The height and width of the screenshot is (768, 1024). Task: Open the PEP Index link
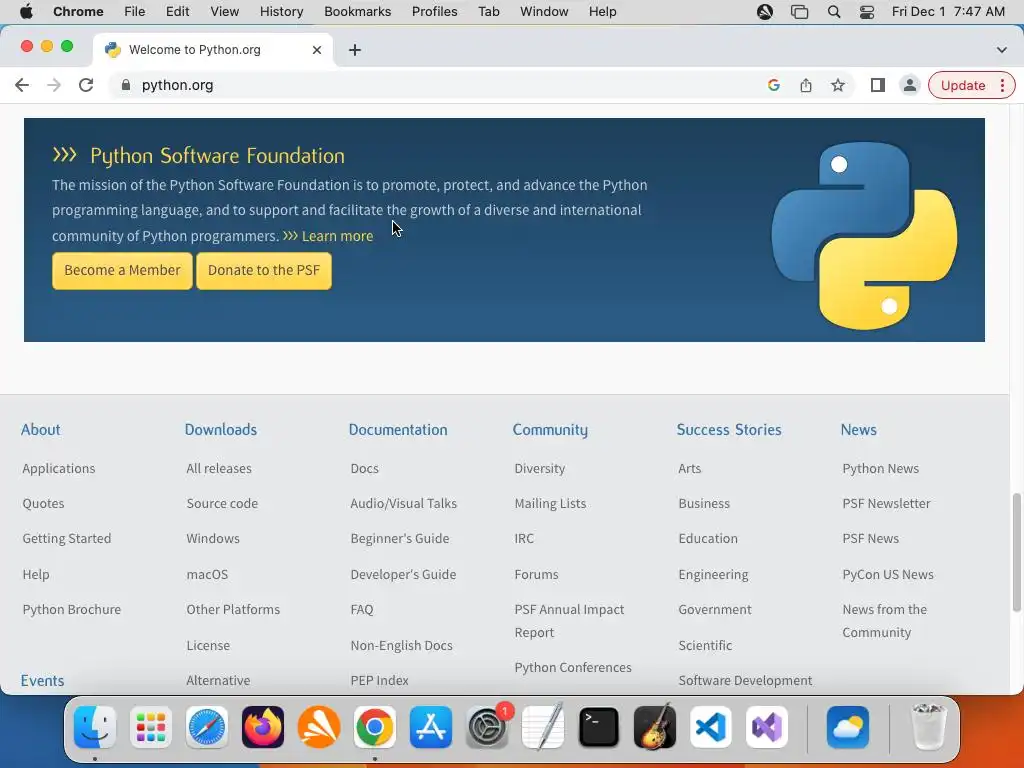pyautogui.click(x=379, y=680)
